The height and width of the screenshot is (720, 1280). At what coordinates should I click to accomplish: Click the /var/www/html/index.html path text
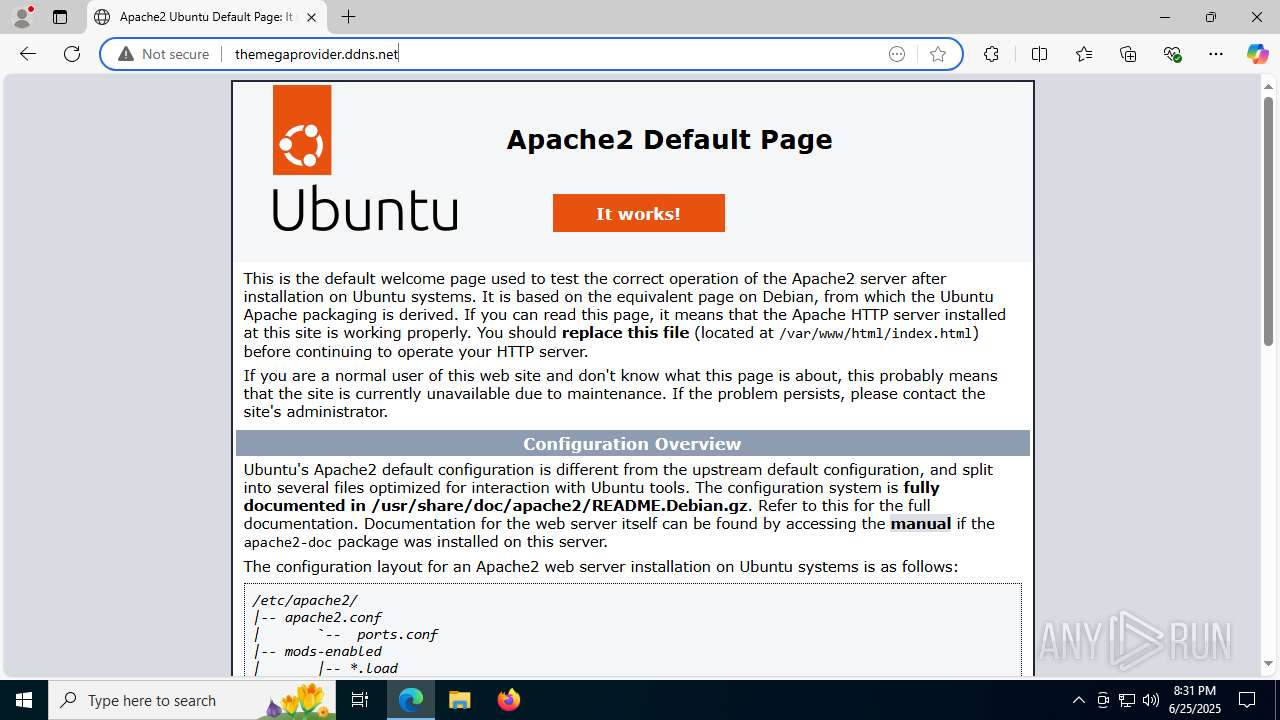click(876, 333)
